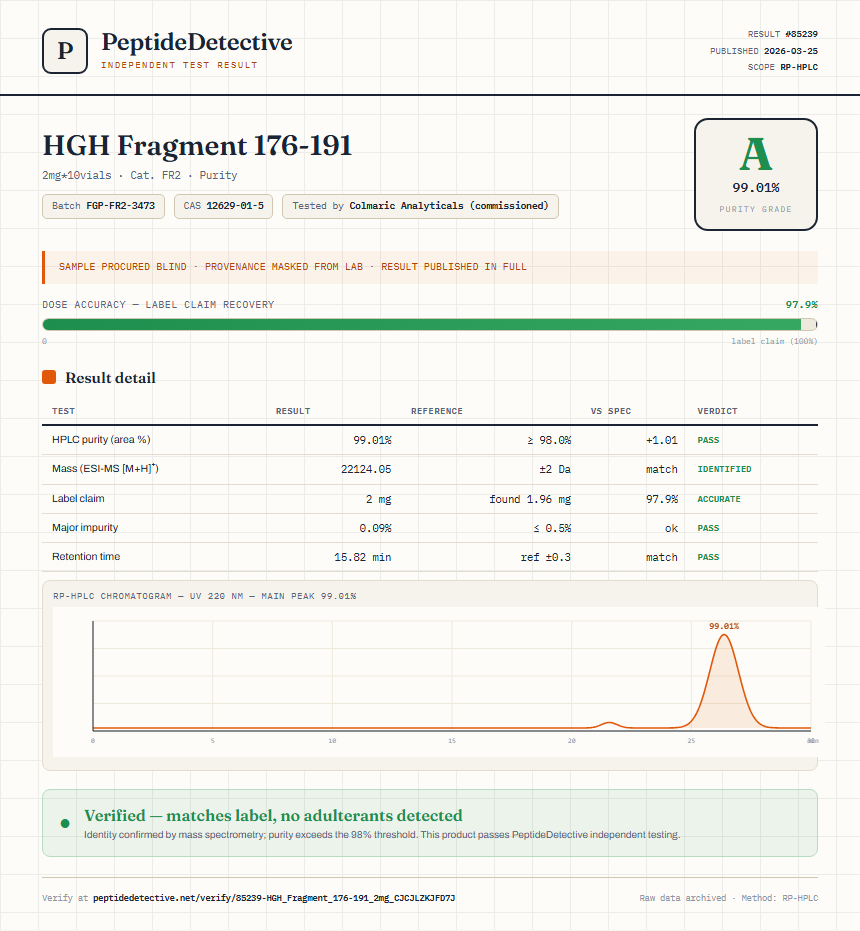This screenshot has height=931, width=860.
Task: Select the HPLC purity (area %) row label
Action: [x=101, y=439]
